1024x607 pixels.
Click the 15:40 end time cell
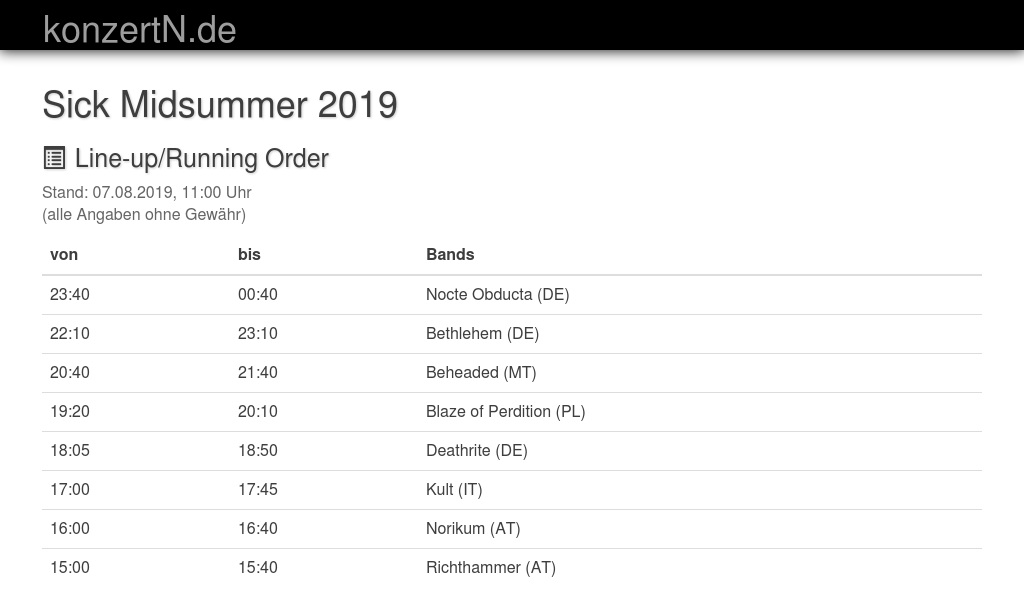click(258, 568)
